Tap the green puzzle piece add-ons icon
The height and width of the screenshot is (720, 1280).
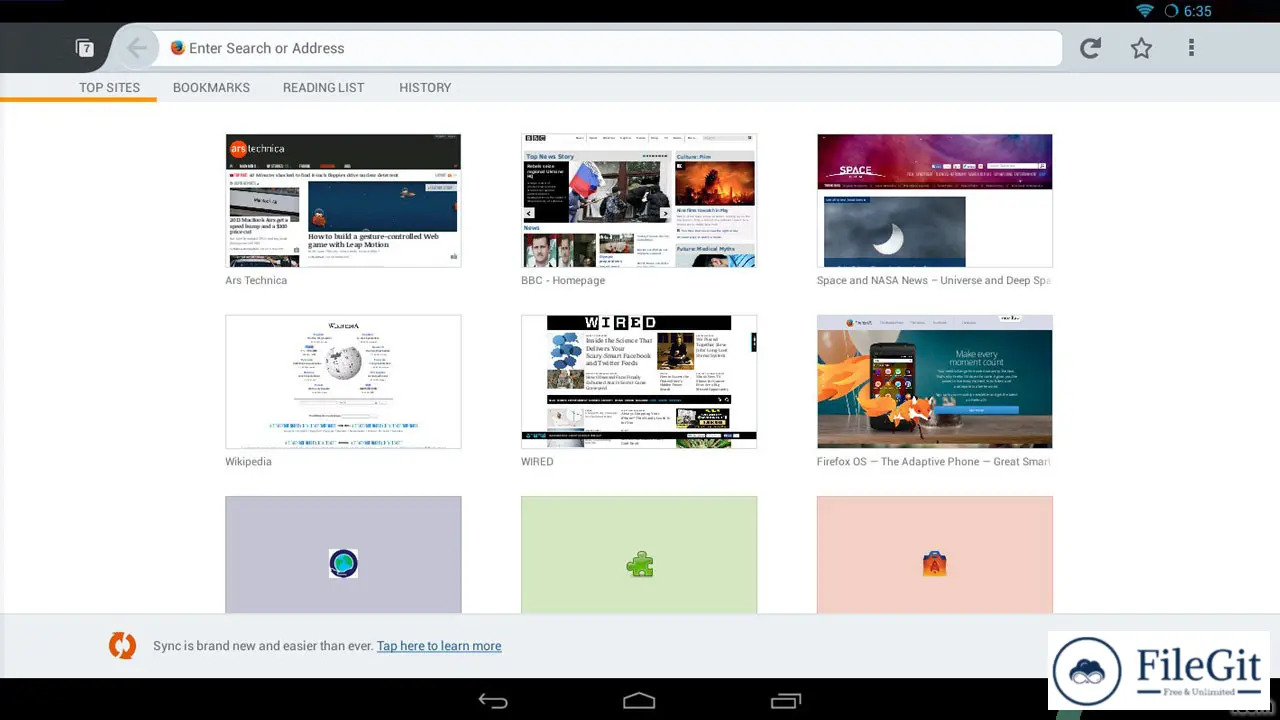(639, 565)
